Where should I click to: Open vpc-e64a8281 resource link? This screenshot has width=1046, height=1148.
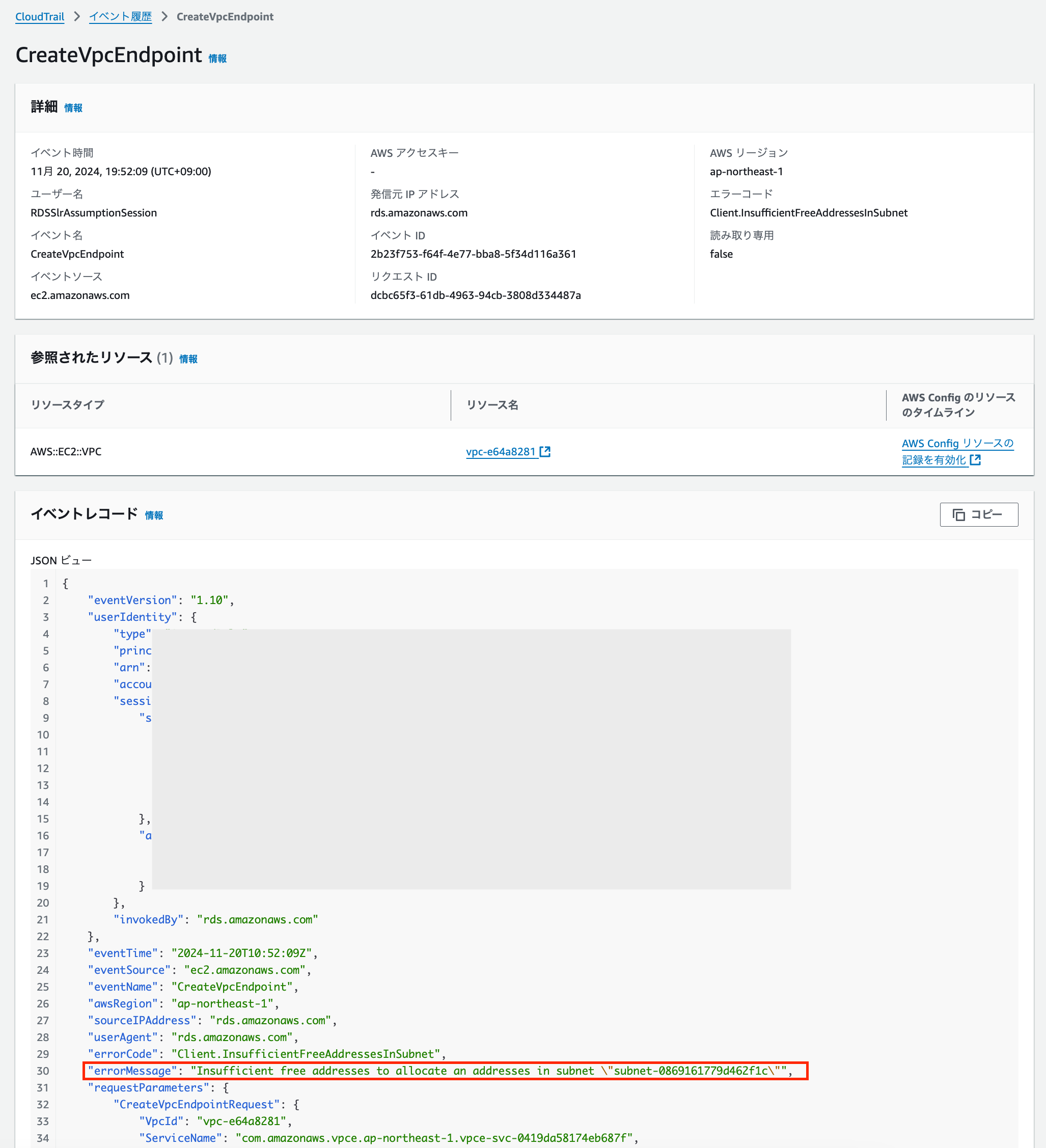[x=501, y=452]
